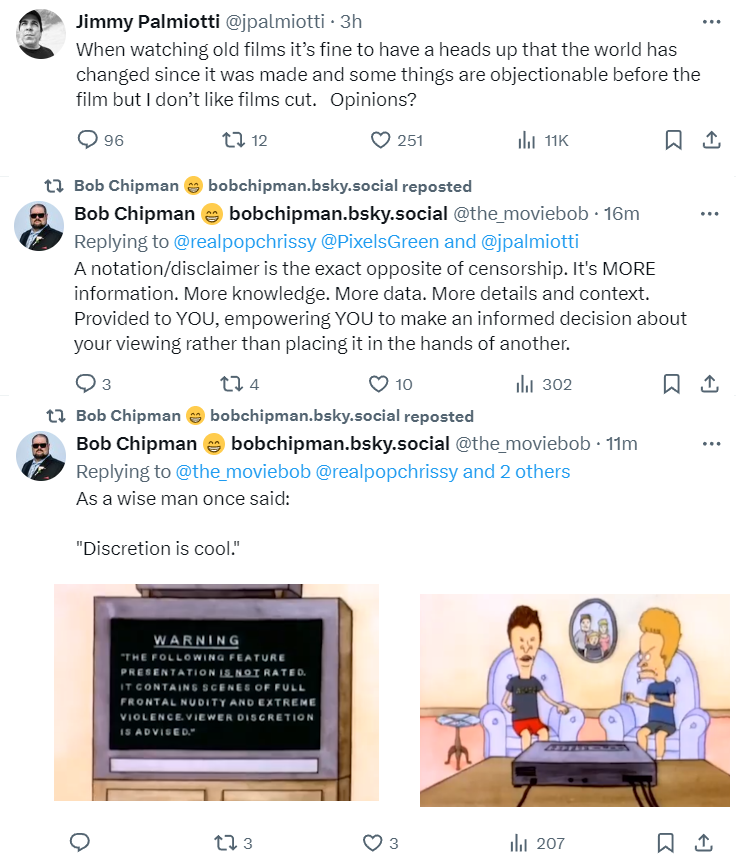Like the notation/disclaimer tweet with 10 likes
Screen dimensions: 742x865
378,384
